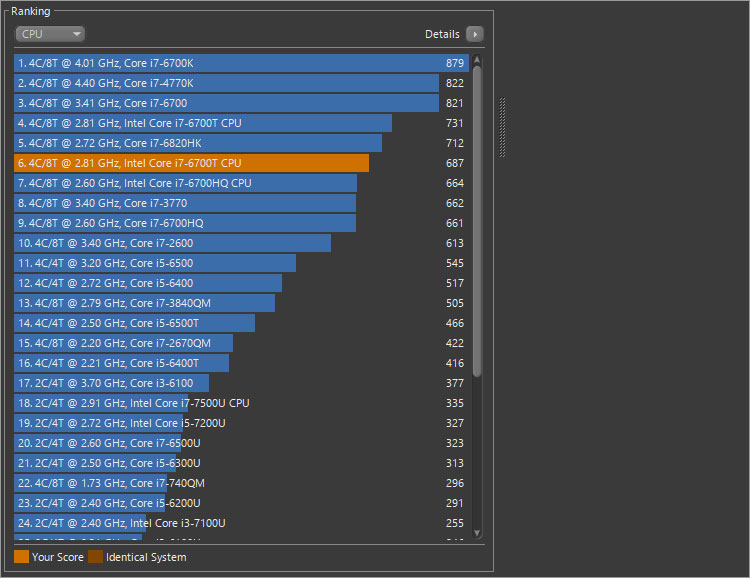Click the ranking list vertical scrollbar thumb
This screenshot has width=750, height=578.
[x=477, y=220]
